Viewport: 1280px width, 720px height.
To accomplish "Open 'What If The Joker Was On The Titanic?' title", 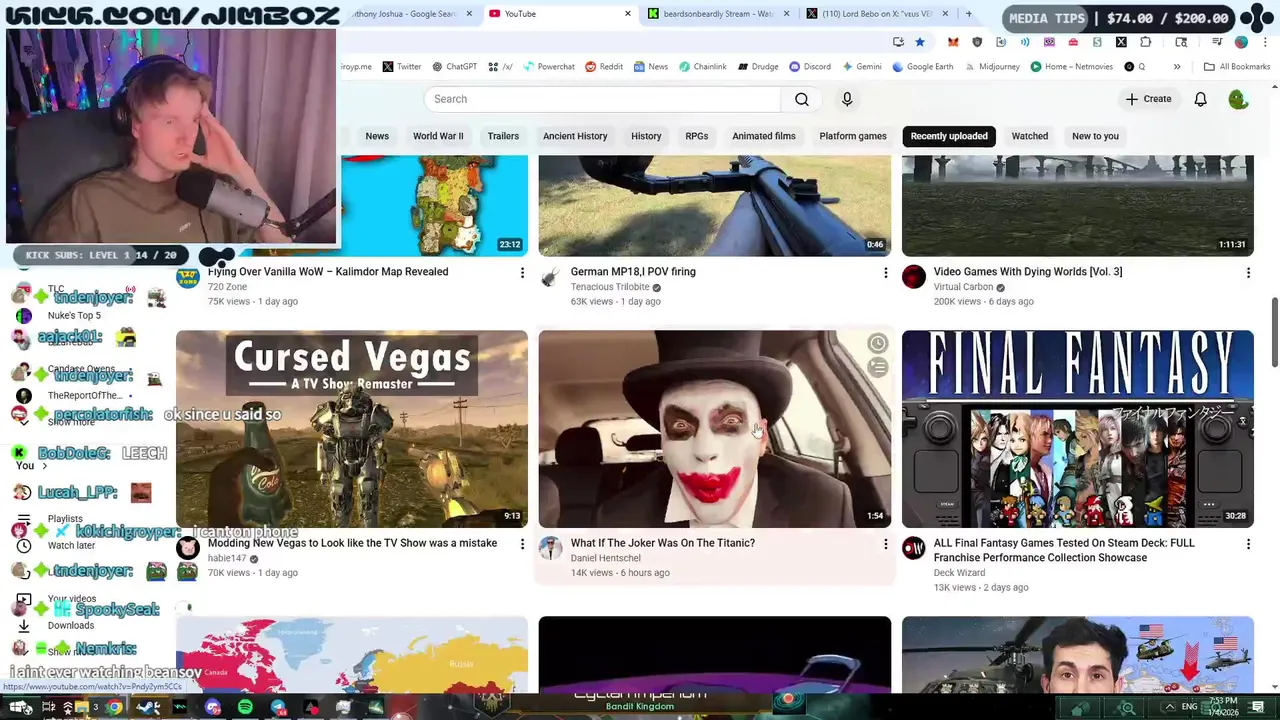I will [663, 543].
